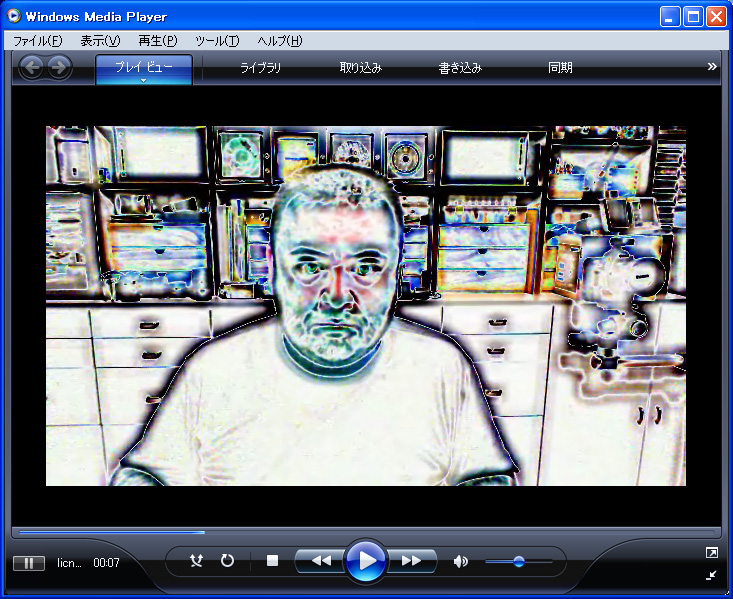Screen dimensions: 733x599
Task: Open the ツール(T) menu
Action: coord(217,41)
